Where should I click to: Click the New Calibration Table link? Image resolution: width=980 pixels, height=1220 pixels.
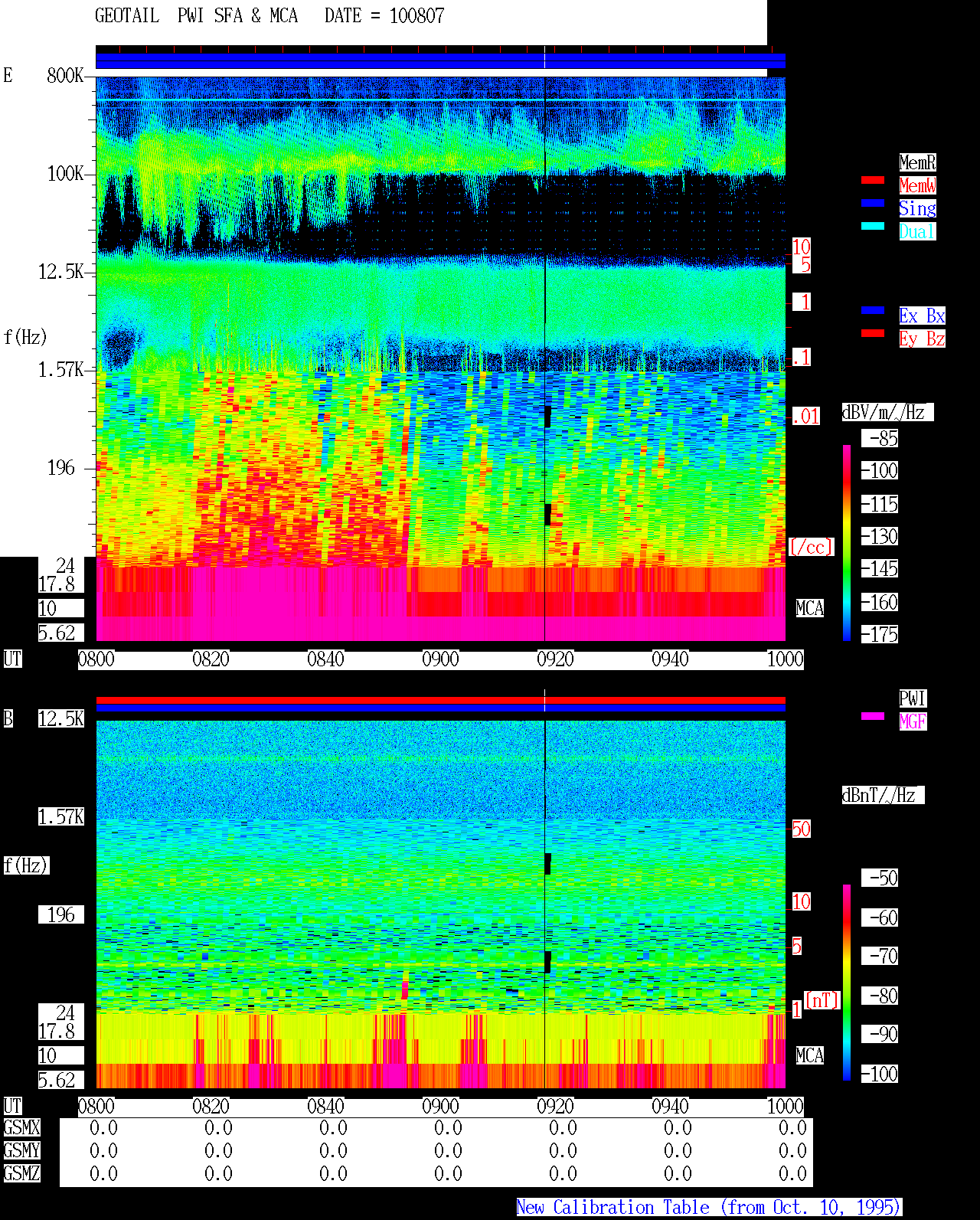coord(709,1208)
